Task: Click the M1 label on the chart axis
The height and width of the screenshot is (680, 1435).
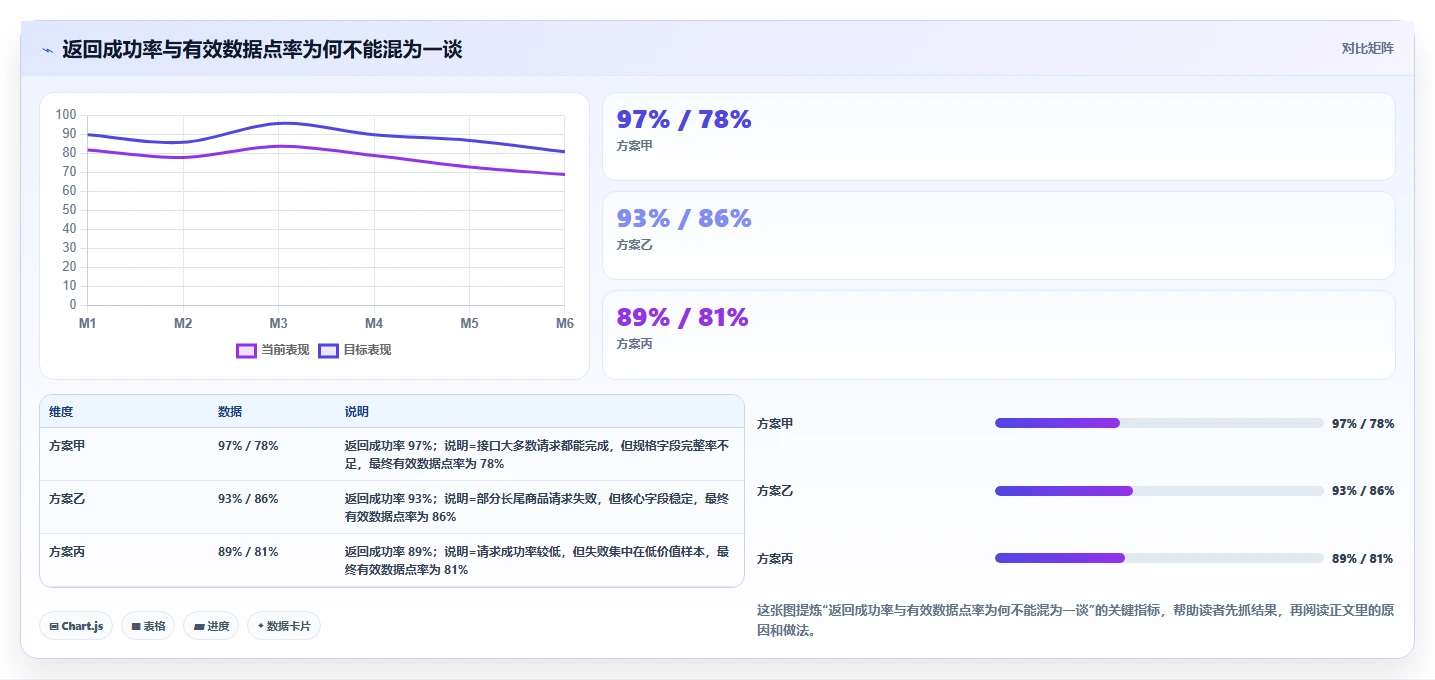Action: pyautogui.click(x=88, y=324)
